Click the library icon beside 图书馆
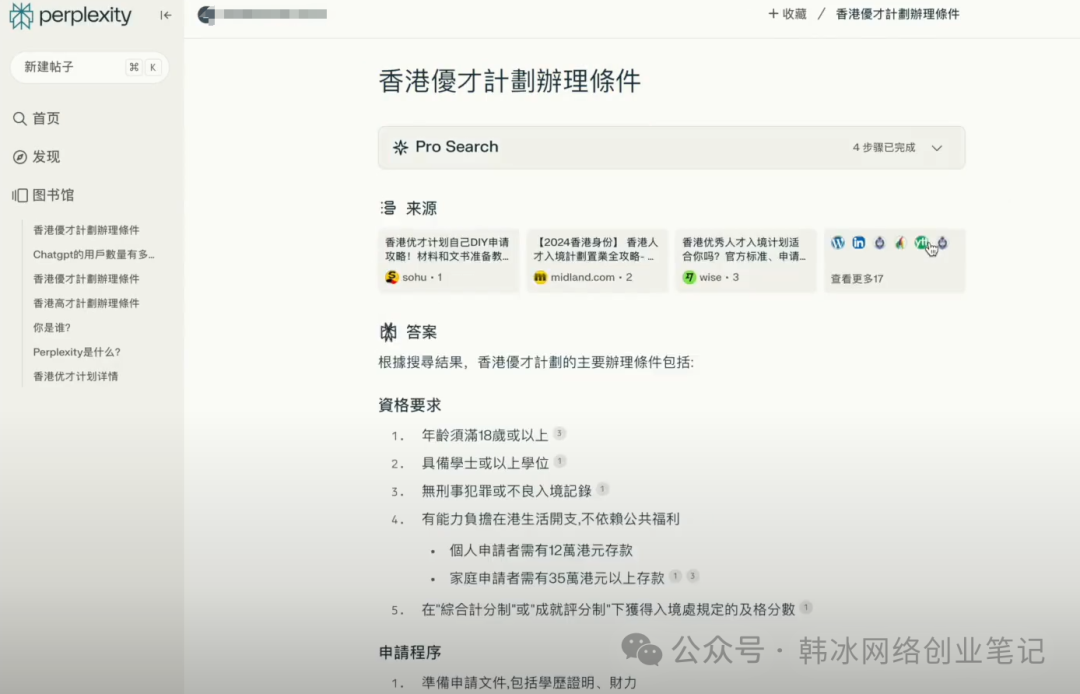The image size is (1080, 694). point(19,195)
